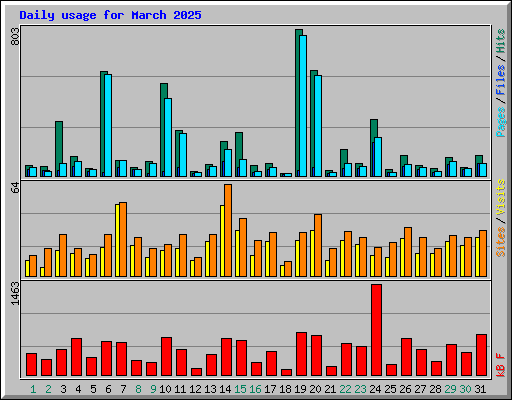Screen dimensions: 512x400
Task: Click day label 10 on x-axis
Action: (165, 389)
